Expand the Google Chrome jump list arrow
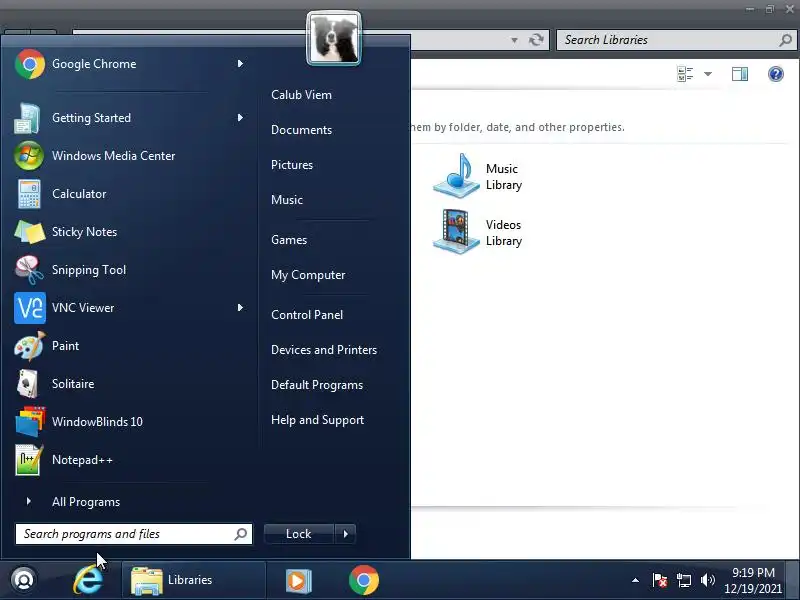The width and height of the screenshot is (800, 600). pyautogui.click(x=240, y=64)
